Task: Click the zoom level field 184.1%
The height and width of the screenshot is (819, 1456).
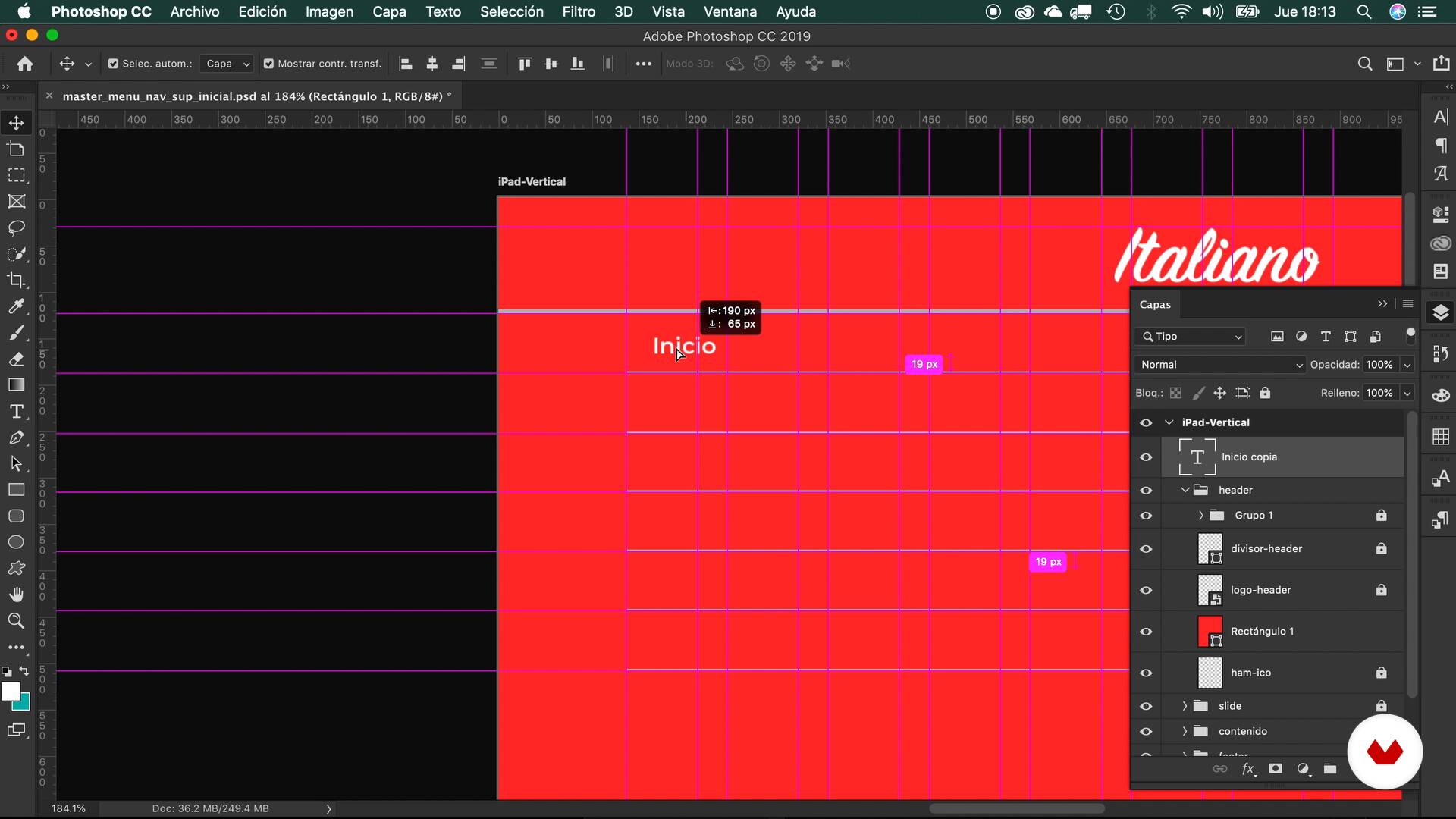Action: [68, 808]
